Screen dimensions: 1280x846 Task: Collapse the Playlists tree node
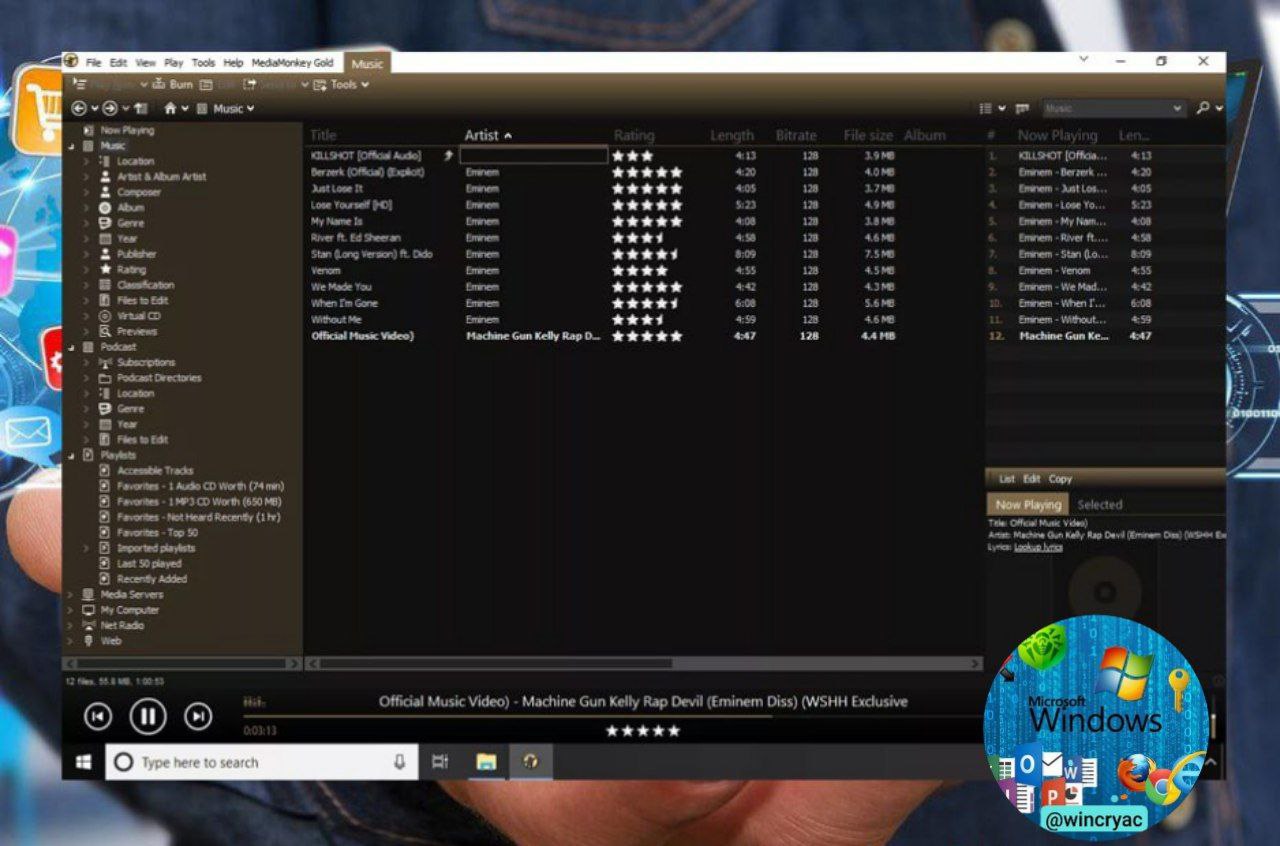[71, 455]
